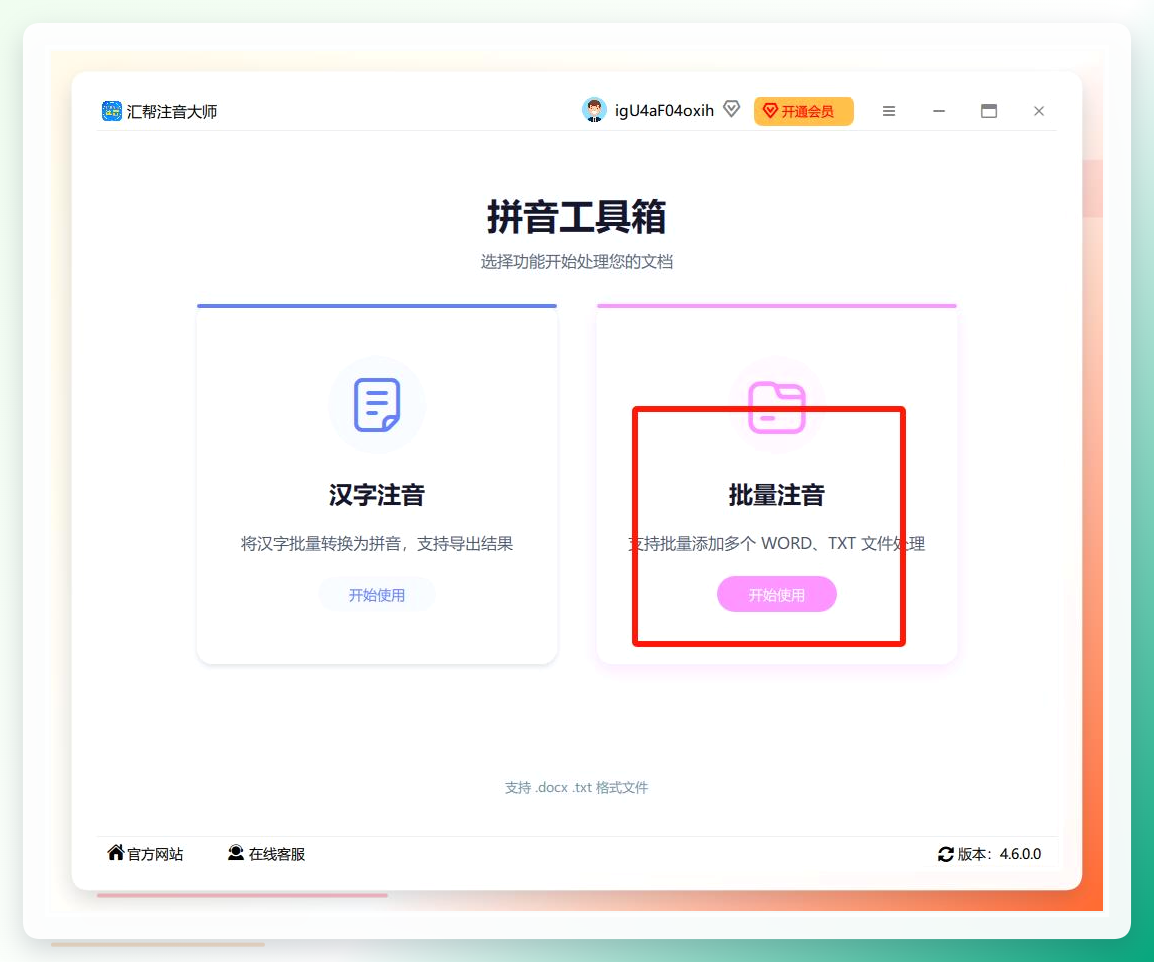The height and width of the screenshot is (962, 1154).
Task: Click the 汉字注音 document icon
Action: 377,405
